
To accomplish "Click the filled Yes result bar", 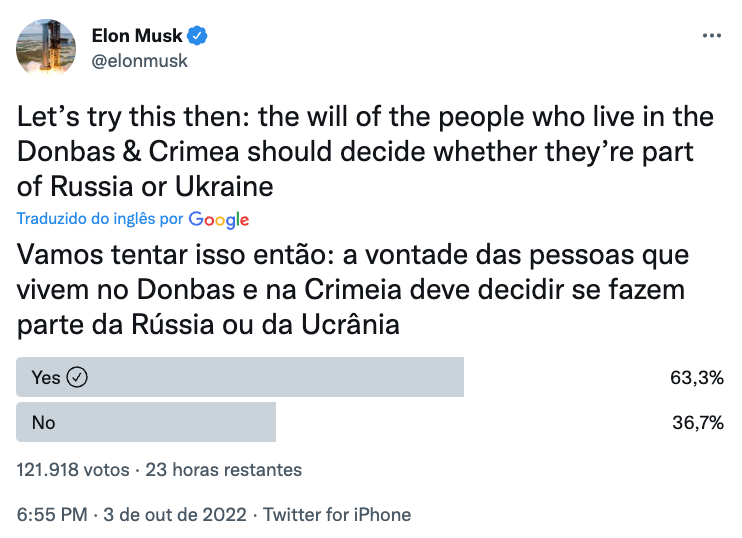I will 240,377.
